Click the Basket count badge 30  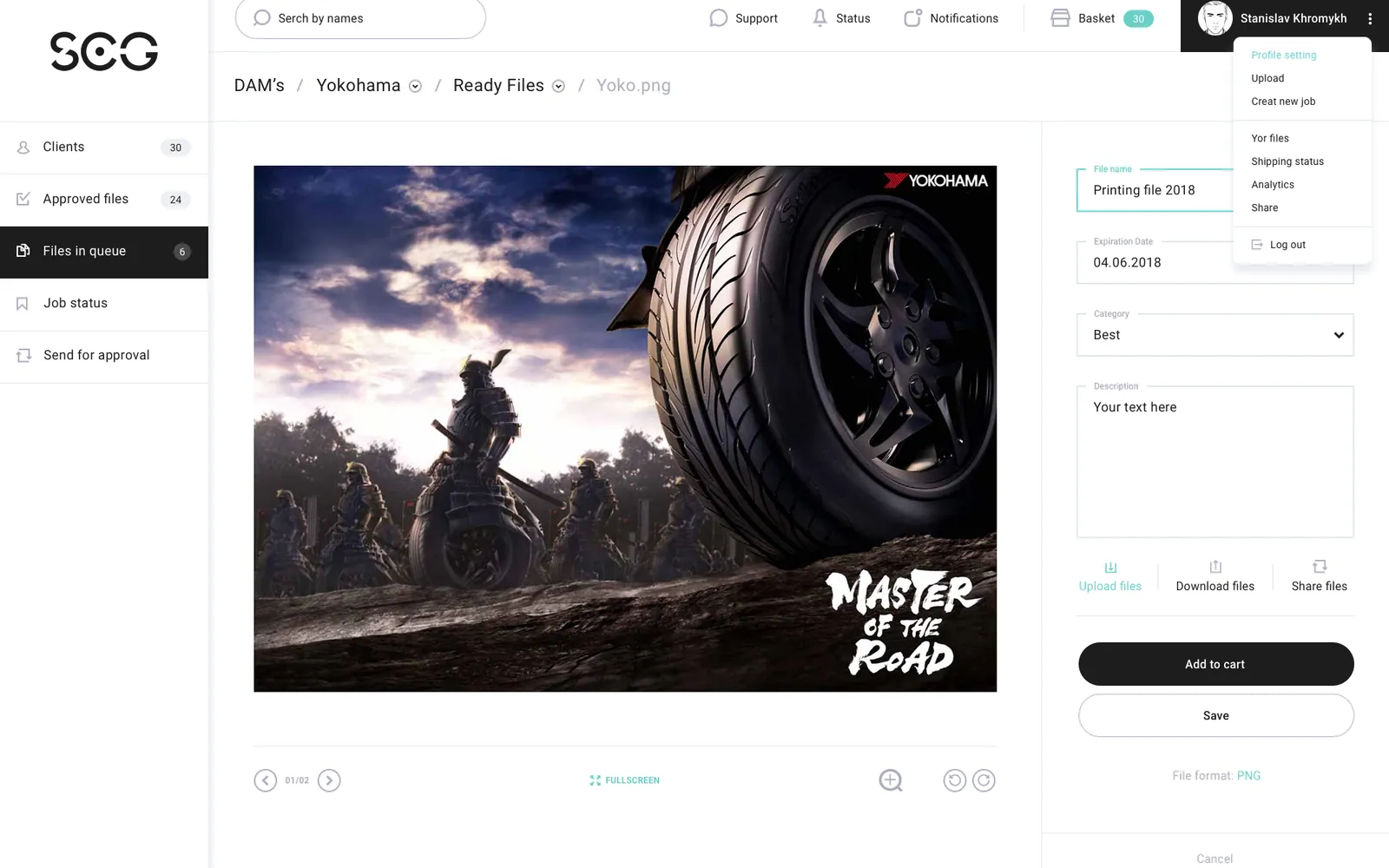1138,18
